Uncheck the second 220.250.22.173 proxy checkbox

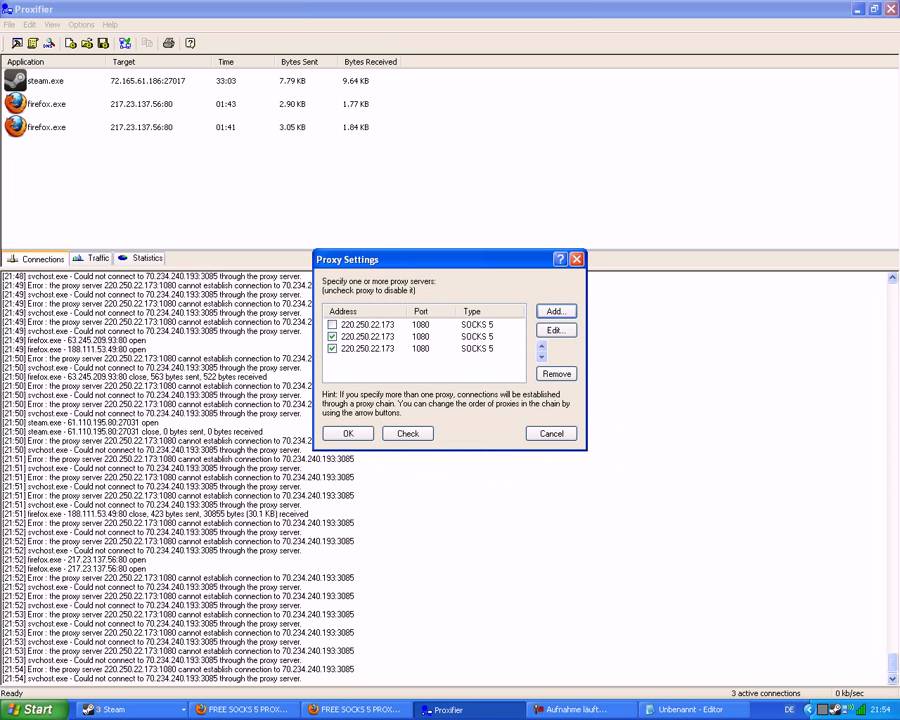[x=332, y=336]
